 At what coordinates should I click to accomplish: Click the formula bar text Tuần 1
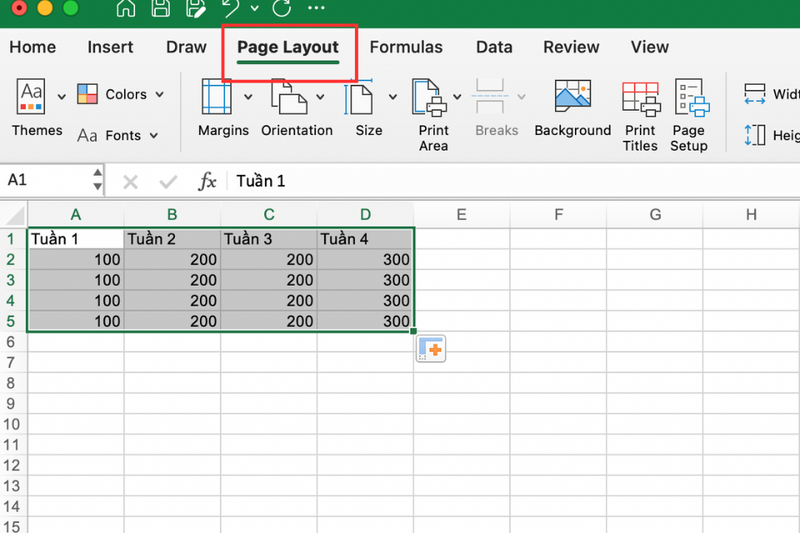260,181
